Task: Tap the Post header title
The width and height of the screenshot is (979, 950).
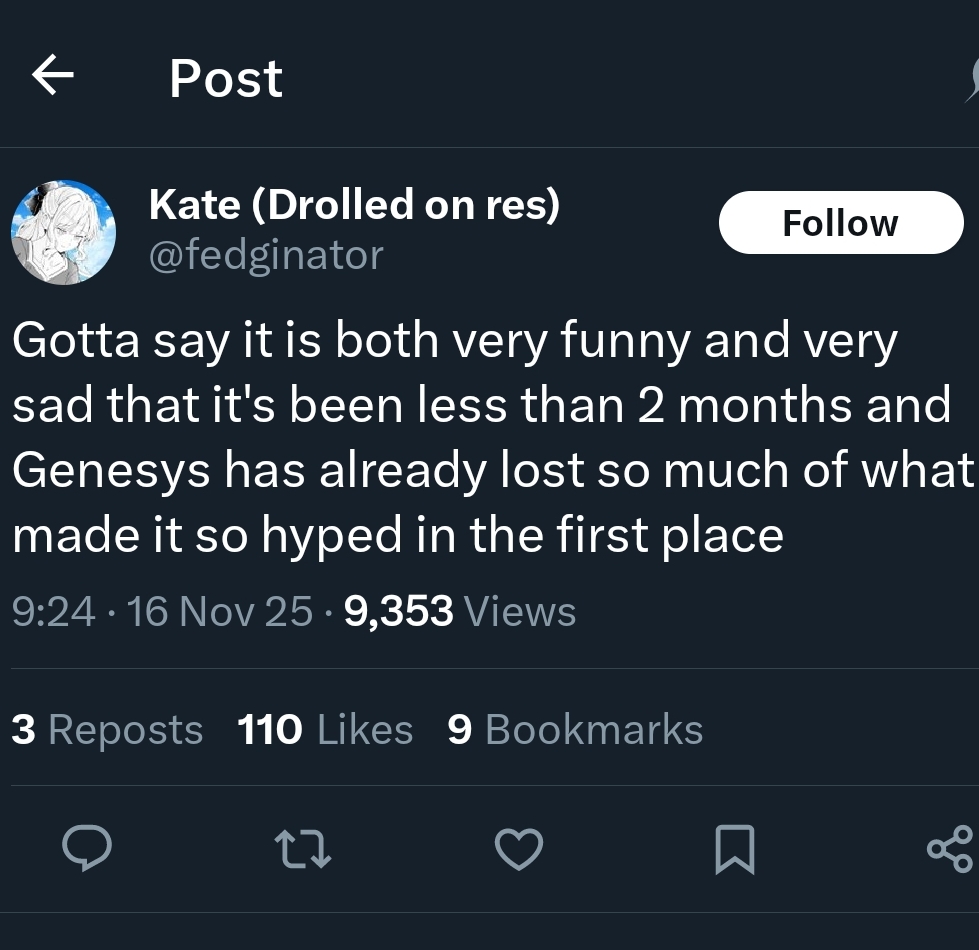Action: (x=226, y=79)
